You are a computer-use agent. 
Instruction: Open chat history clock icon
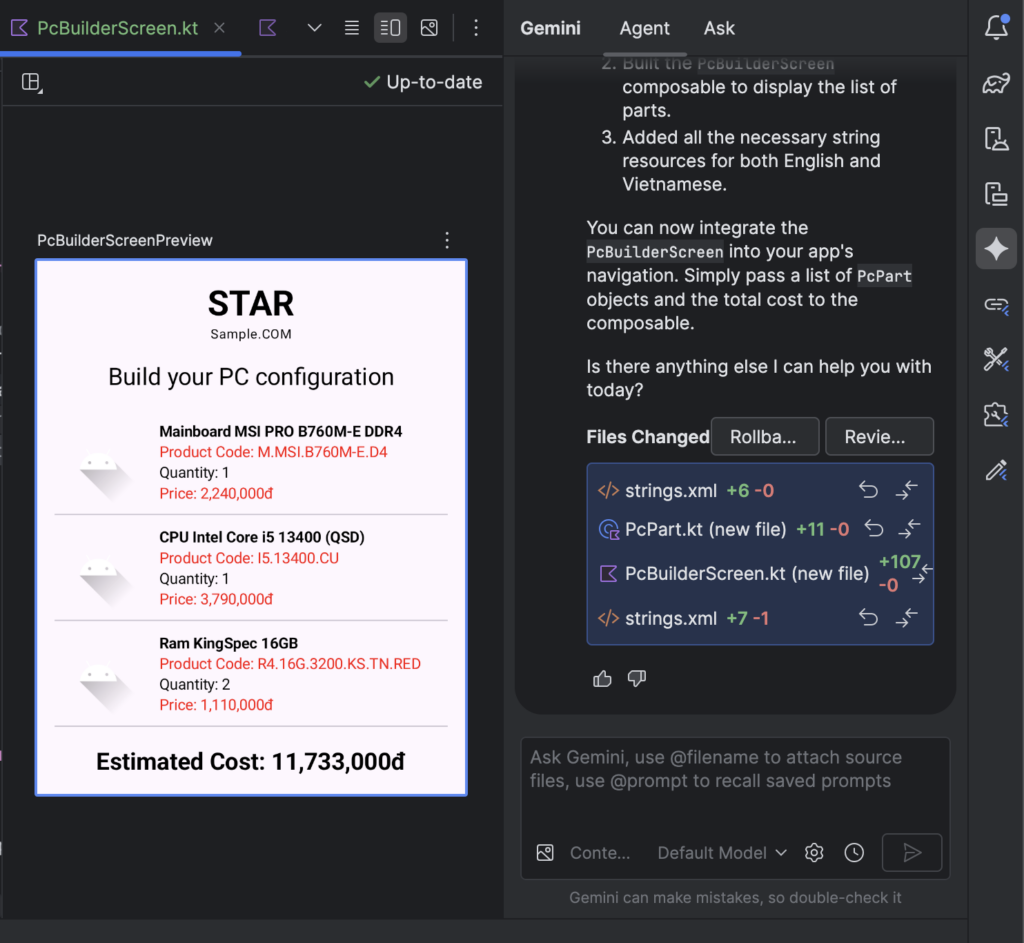854,853
